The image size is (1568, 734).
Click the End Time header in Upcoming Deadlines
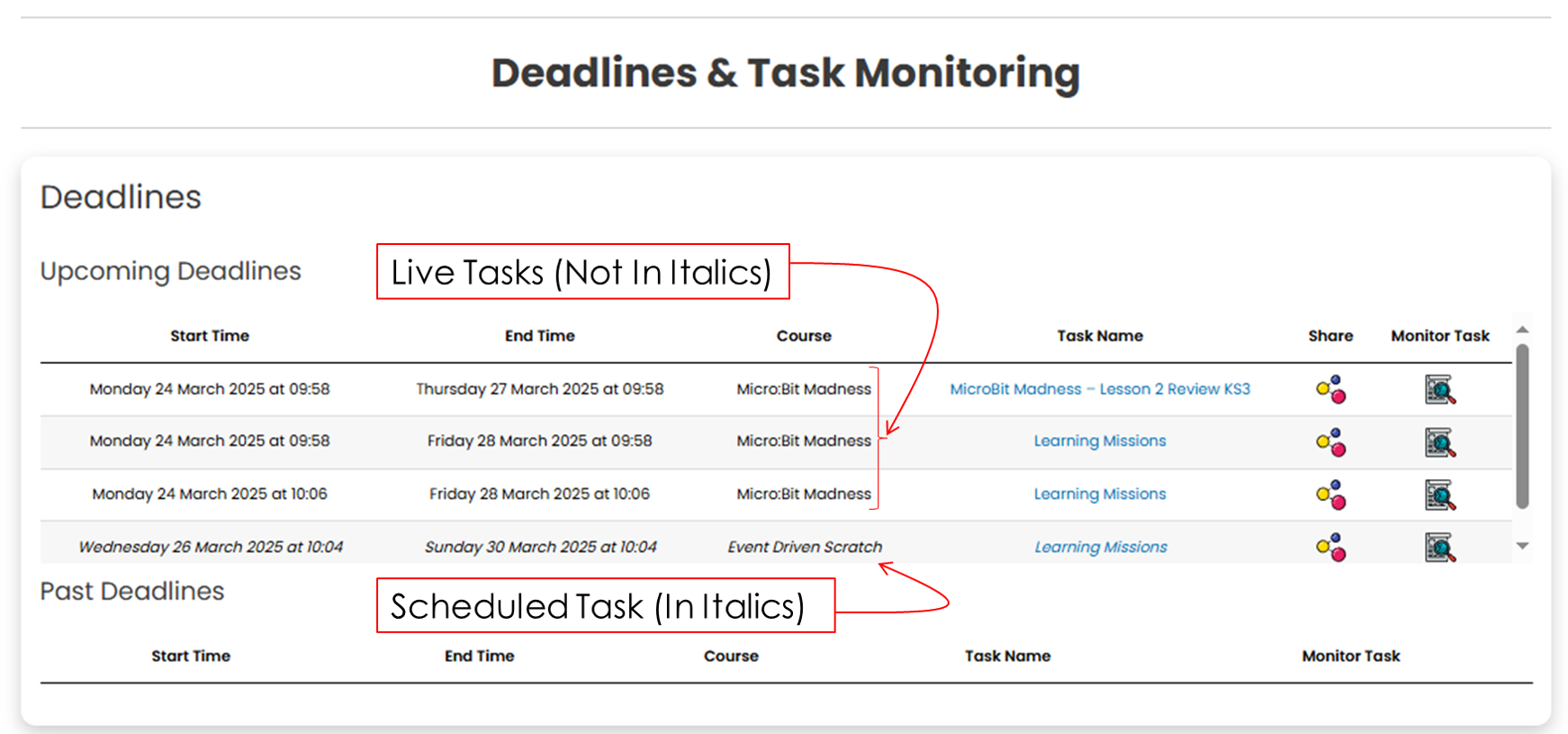pos(539,336)
